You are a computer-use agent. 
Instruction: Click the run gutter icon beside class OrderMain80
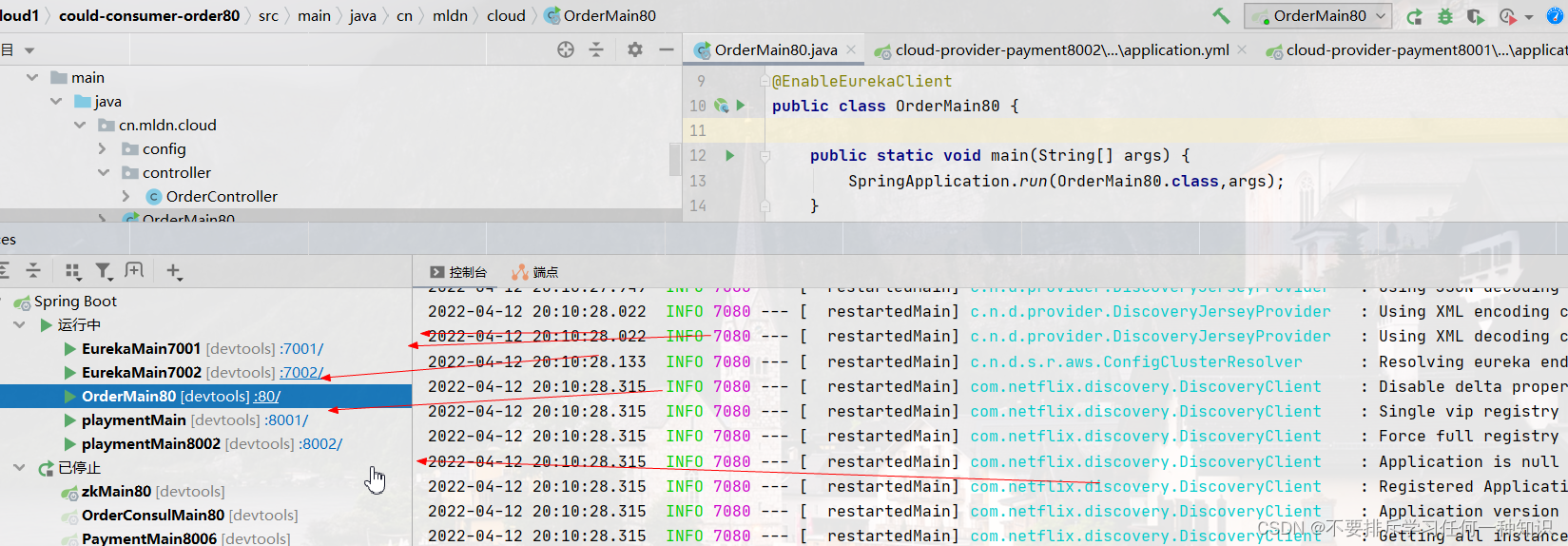pos(741,106)
